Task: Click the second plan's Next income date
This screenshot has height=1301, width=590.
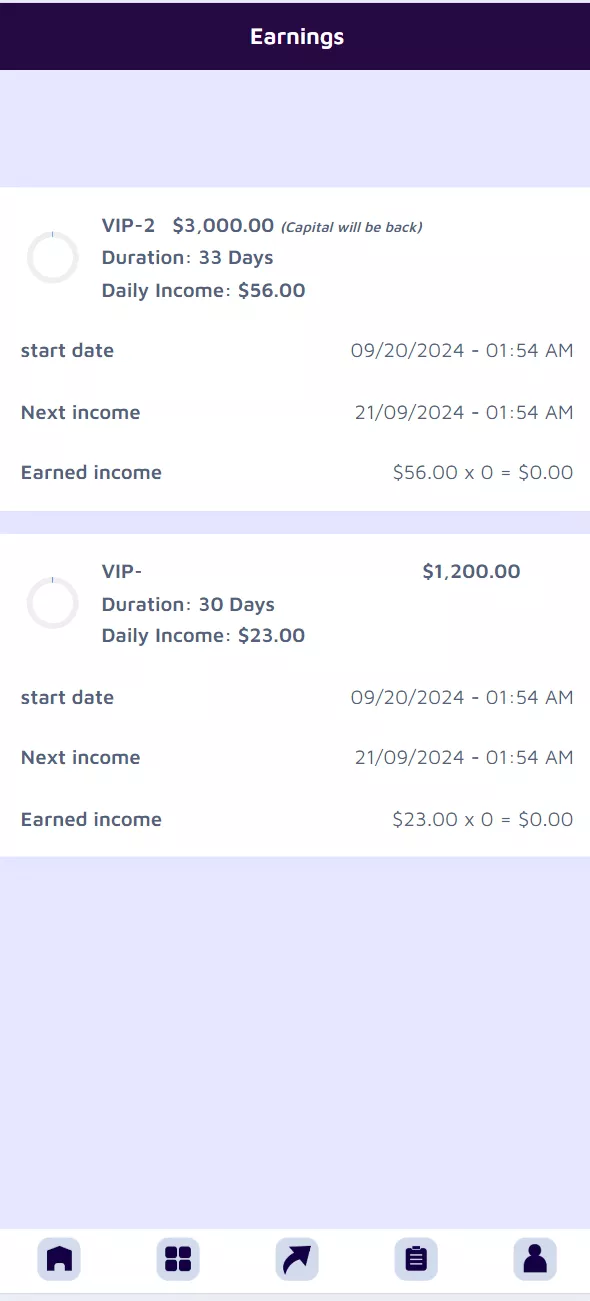Action: coord(464,758)
